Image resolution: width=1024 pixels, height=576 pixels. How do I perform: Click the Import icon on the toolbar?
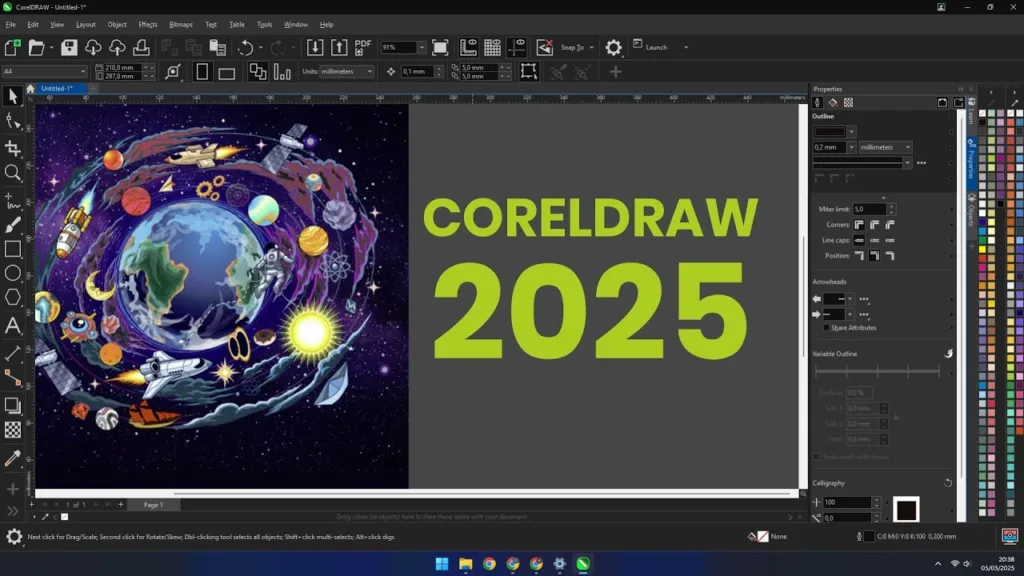[314, 46]
